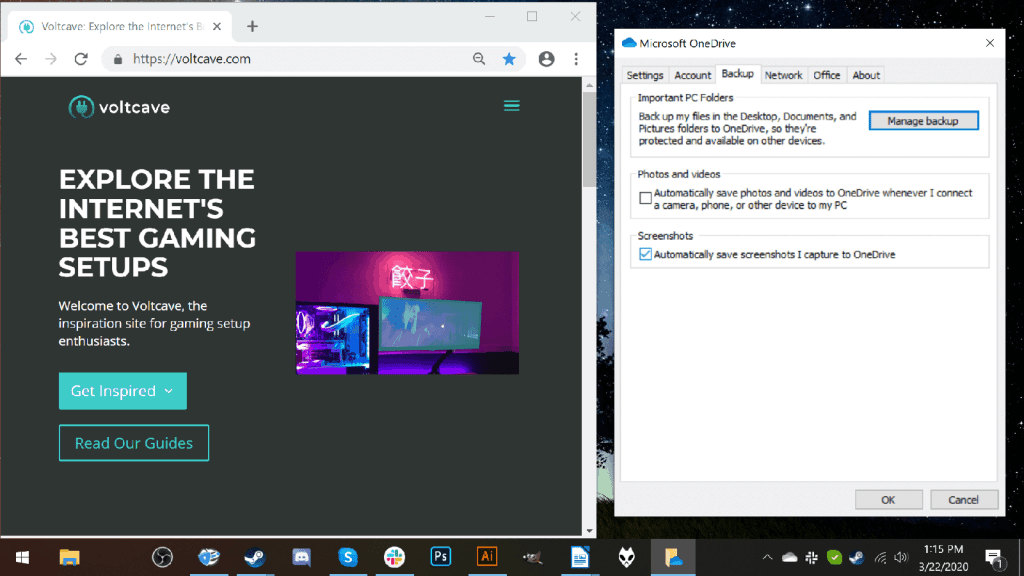Select the active OneDrive folder taskbar icon
The image size is (1024, 576).
click(673, 557)
